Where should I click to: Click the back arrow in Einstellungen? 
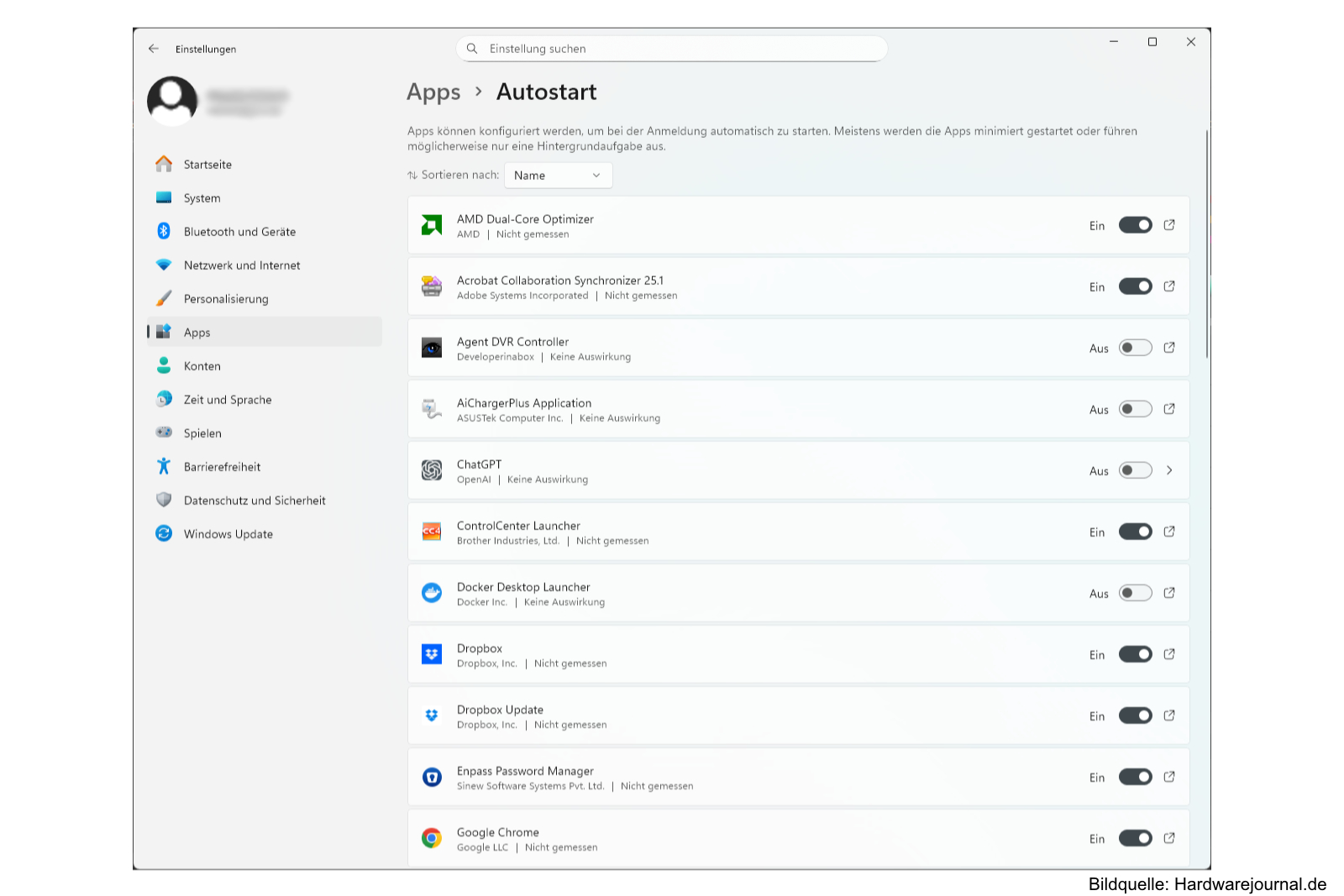pos(154,49)
